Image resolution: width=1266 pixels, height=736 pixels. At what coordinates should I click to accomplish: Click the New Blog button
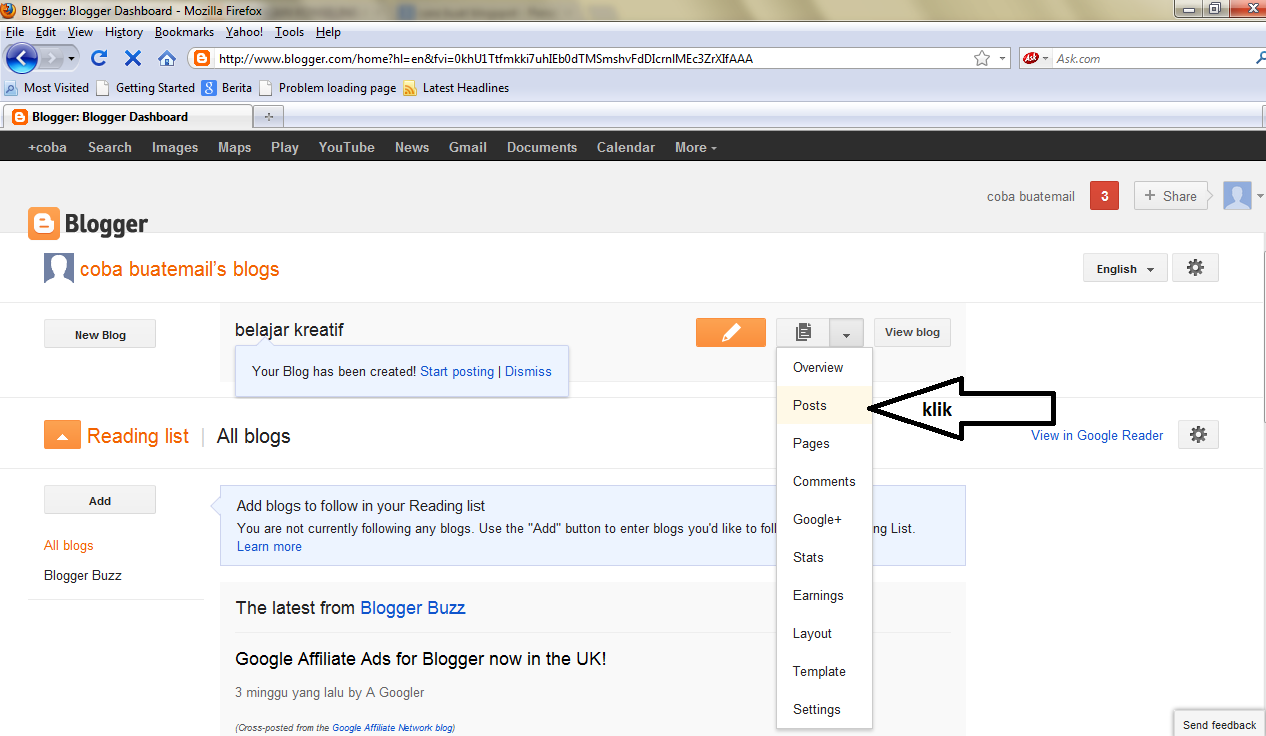pos(100,334)
